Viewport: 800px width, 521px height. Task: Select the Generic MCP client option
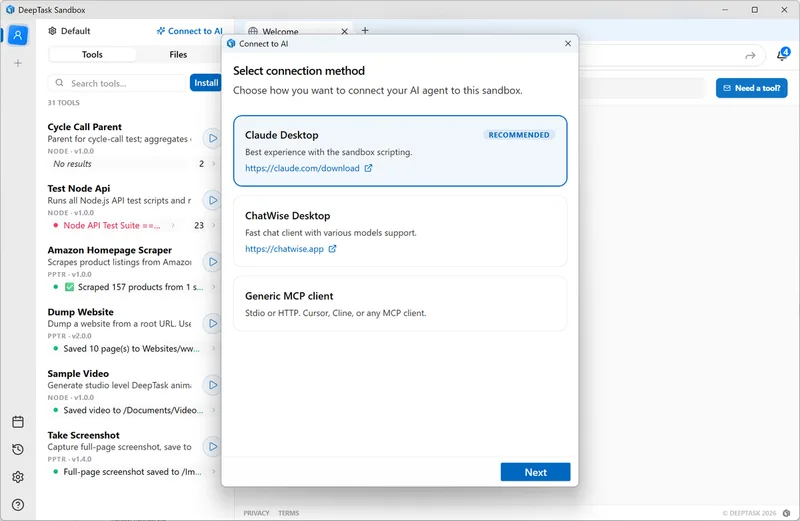(x=399, y=303)
